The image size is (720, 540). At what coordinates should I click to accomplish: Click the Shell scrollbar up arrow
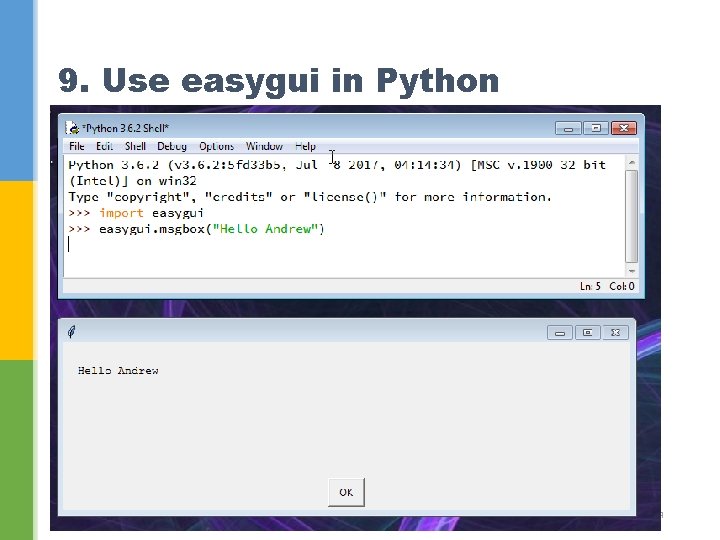pyautogui.click(x=632, y=163)
